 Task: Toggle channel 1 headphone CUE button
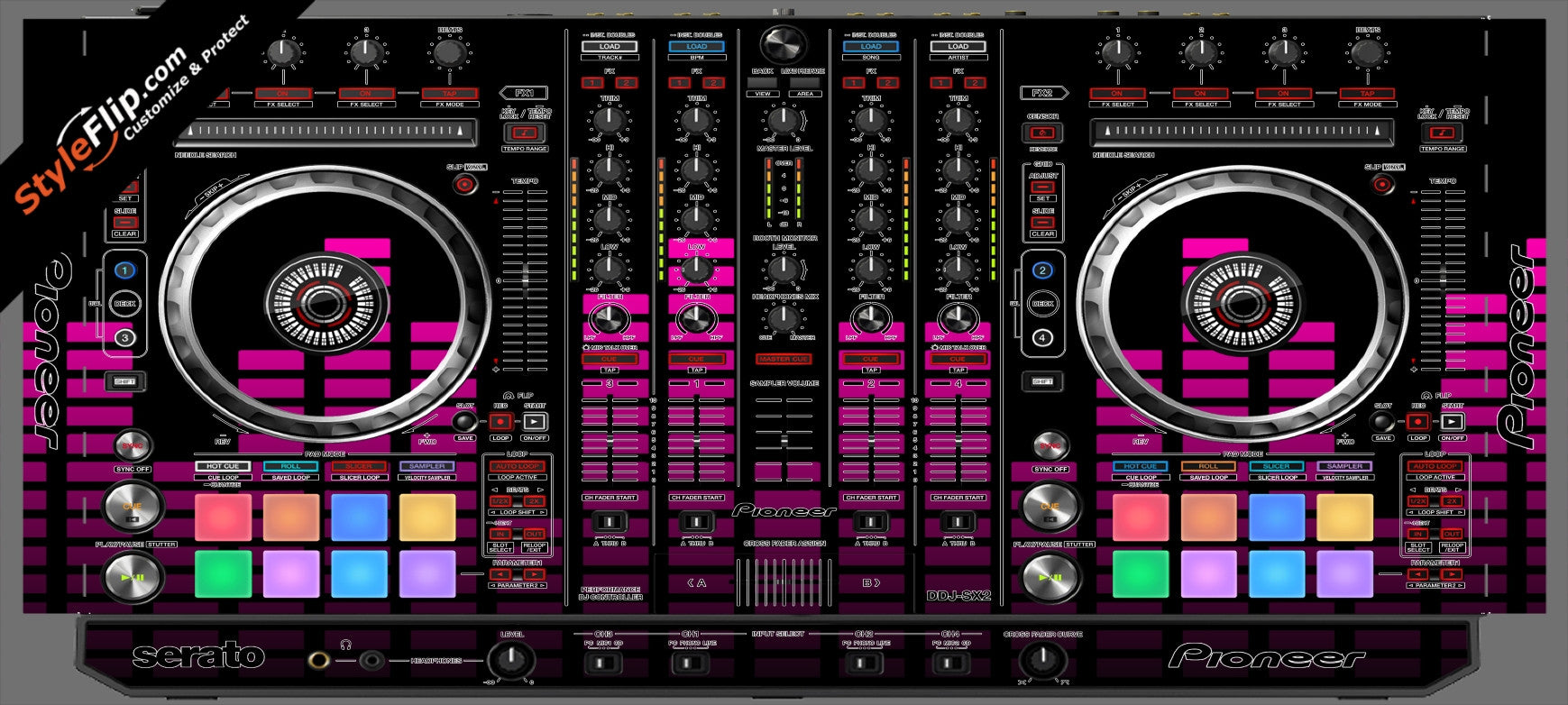point(697,359)
